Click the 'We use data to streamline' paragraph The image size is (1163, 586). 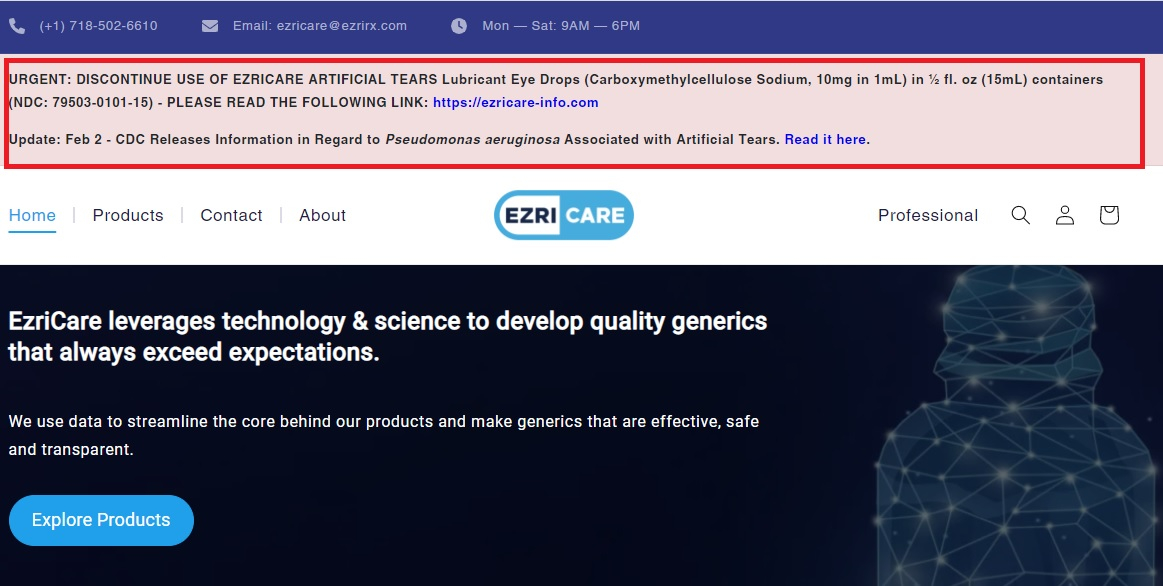(383, 435)
